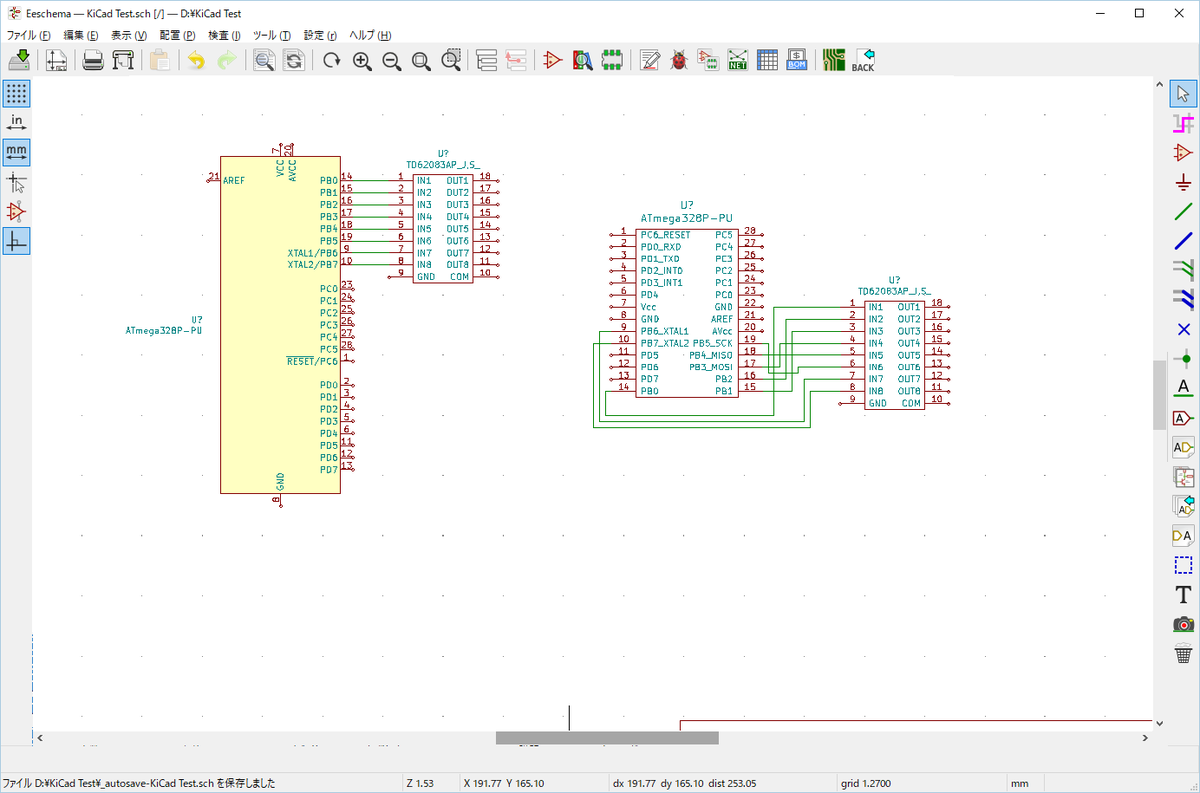The height and width of the screenshot is (793, 1200).
Task: Select the blue bus drawing tool
Action: [x=1184, y=240]
